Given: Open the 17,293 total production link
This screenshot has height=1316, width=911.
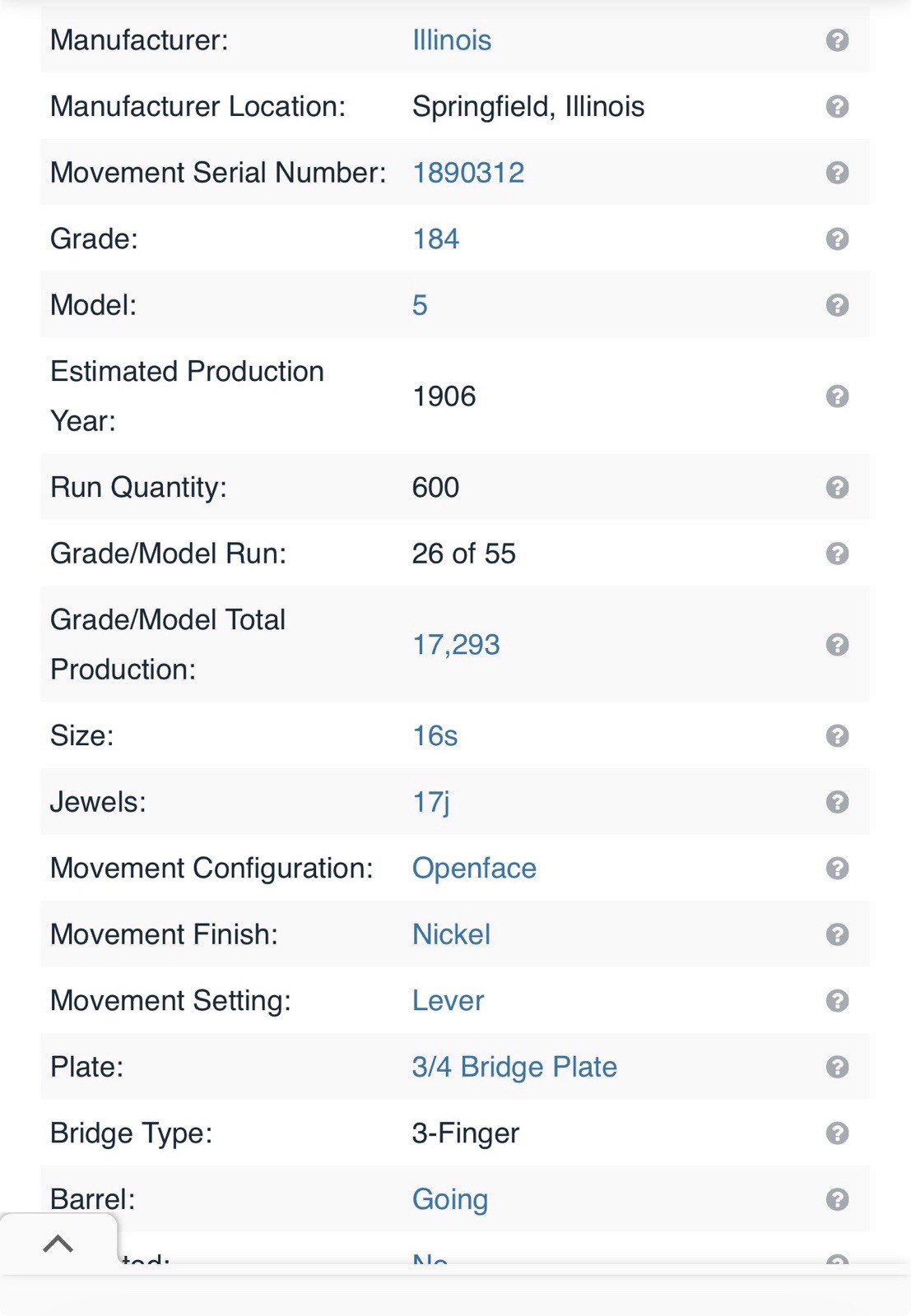Looking at the screenshot, I should pos(456,645).
